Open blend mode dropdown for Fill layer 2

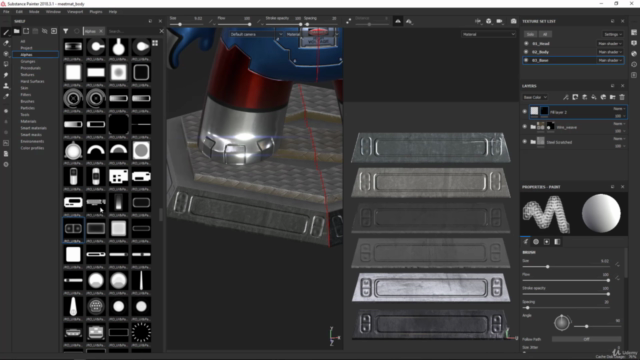tap(619, 109)
